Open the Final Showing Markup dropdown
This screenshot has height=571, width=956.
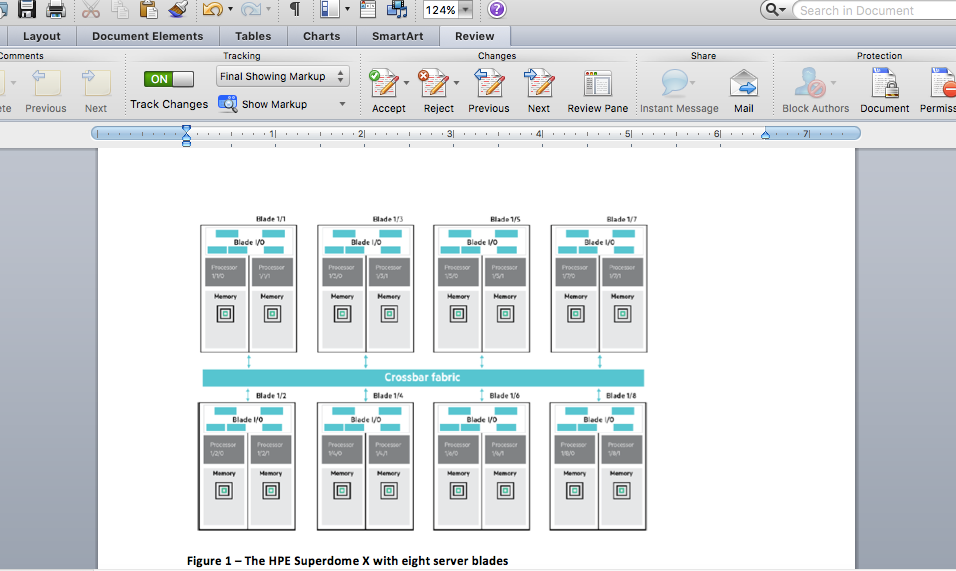[x=283, y=77]
